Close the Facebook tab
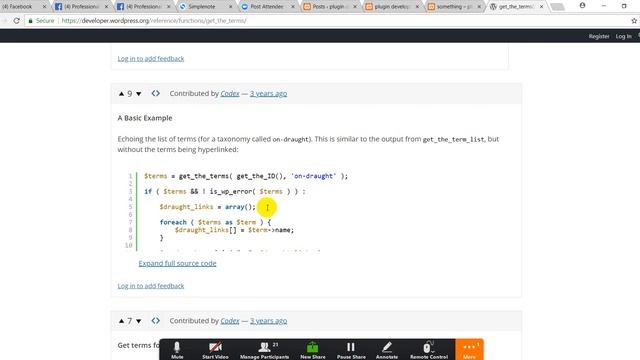 [x=44, y=7]
